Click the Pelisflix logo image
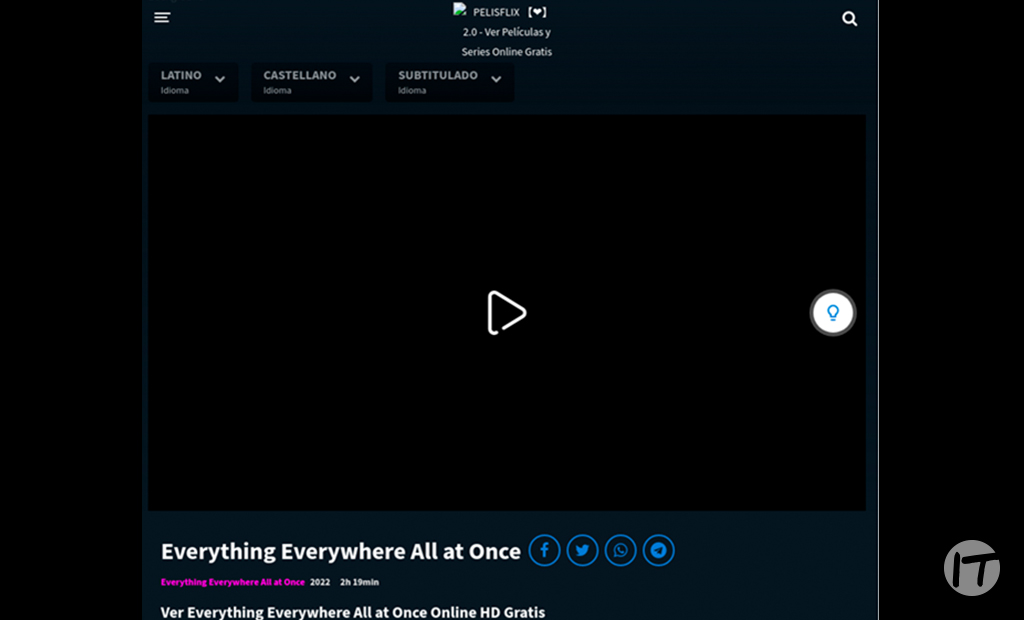1024x620 pixels. 460,10
